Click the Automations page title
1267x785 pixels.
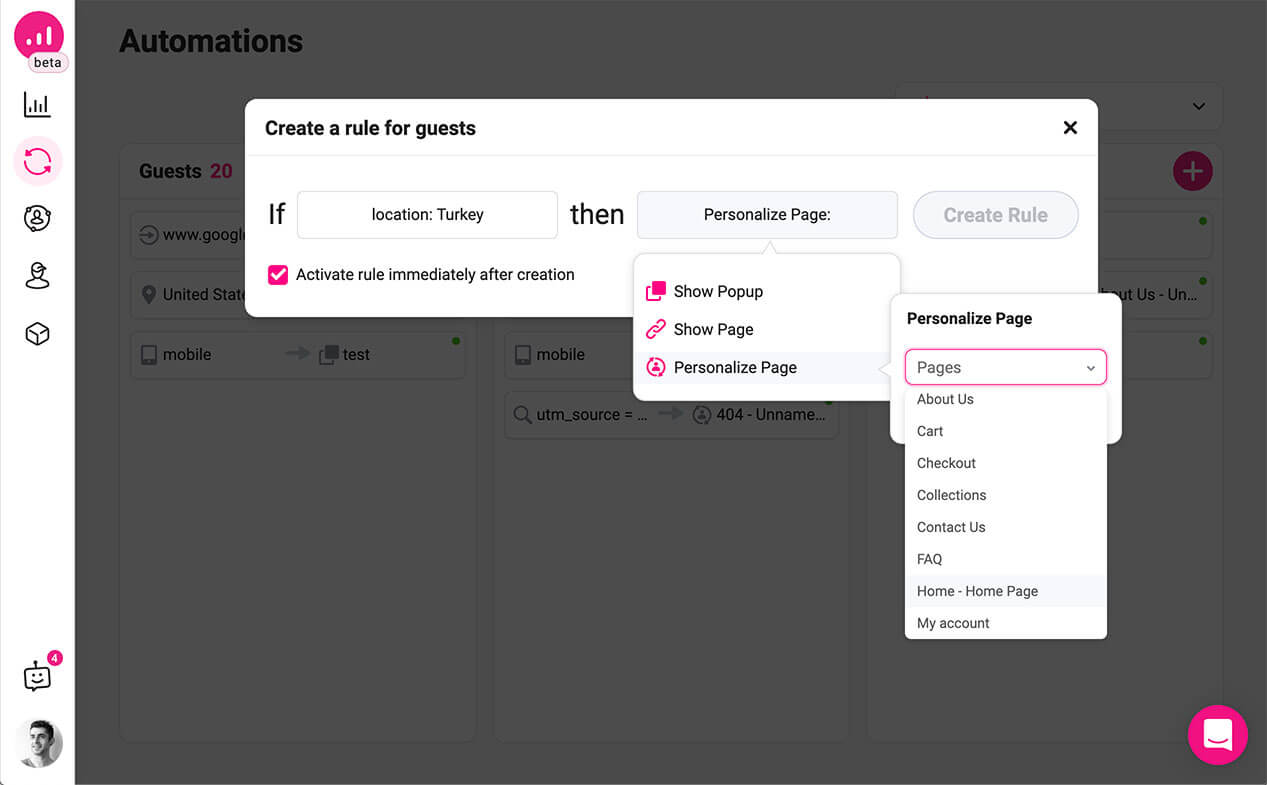click(x=211, y=41)
